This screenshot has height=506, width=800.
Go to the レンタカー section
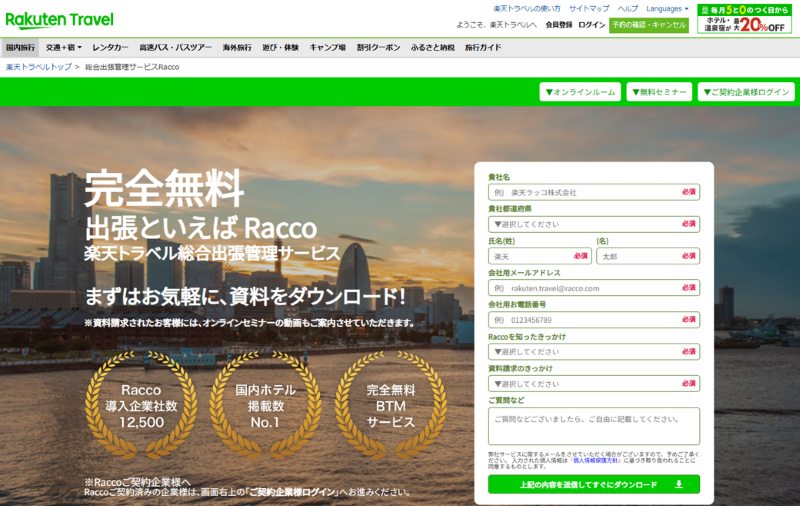point(110,47)
